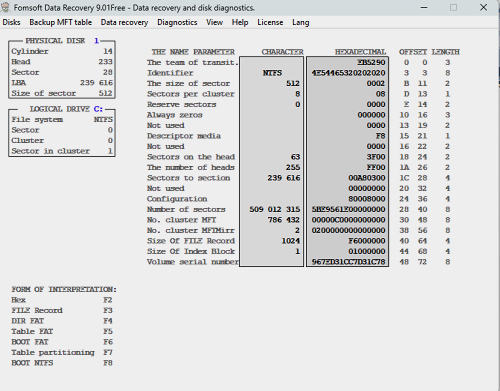This screenshot has width=500, height=391.
Task: Click The size of sector value 512
Action: pyautogui.click(x=293, y=83)
